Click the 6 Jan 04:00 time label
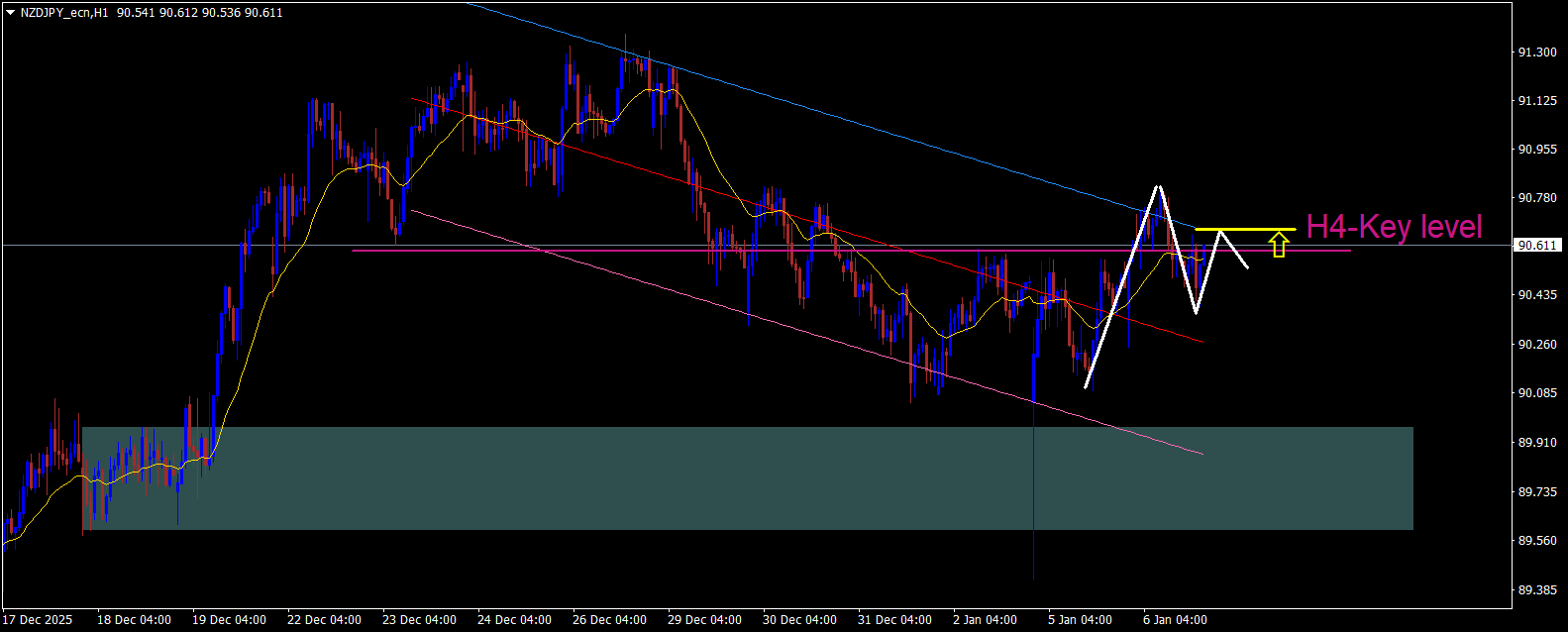The height and width of the screenshot is (632, 1568). pyautogui.click(x=1176, y=620)
